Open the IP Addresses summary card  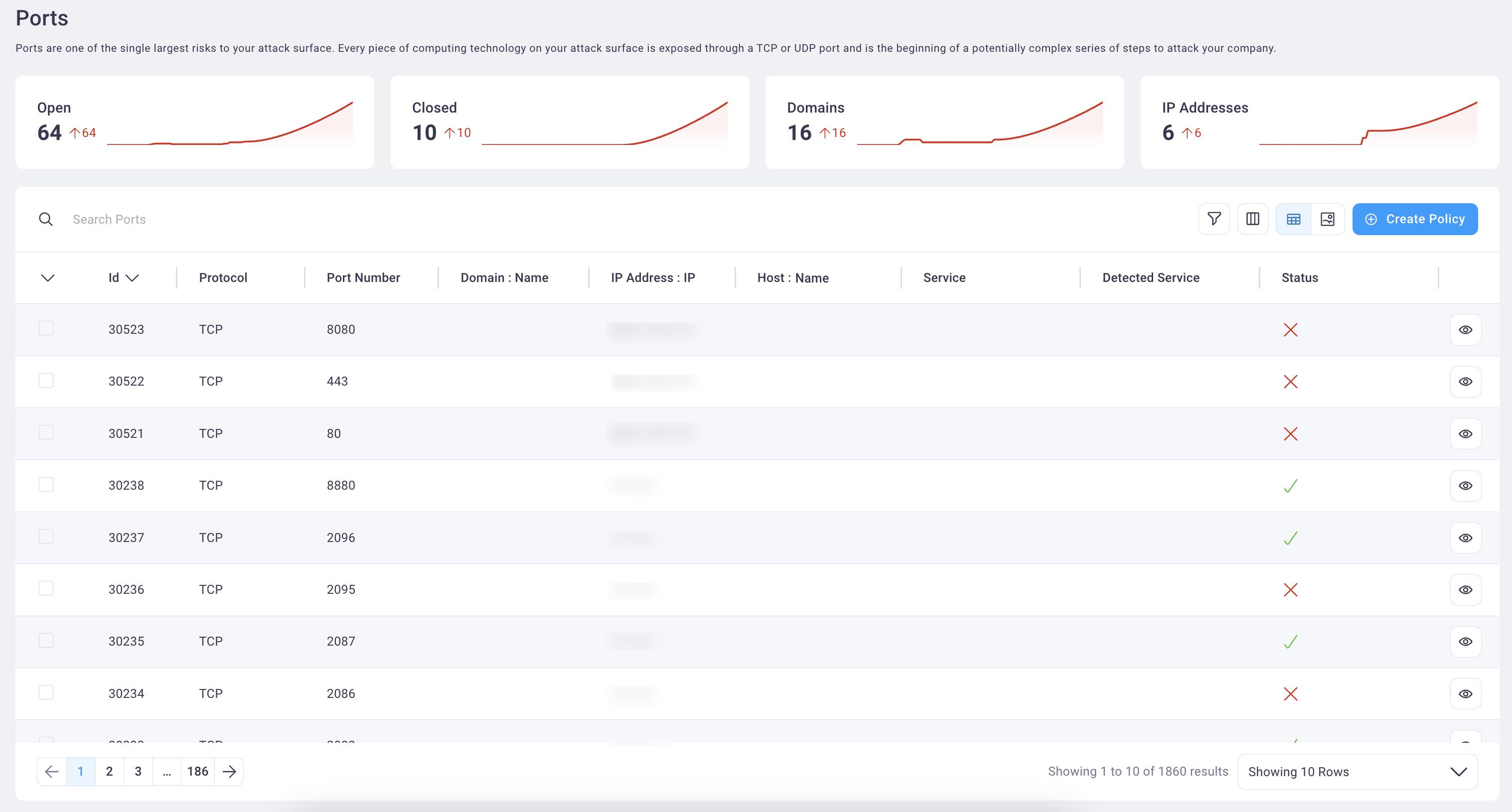pos(1320,122)
